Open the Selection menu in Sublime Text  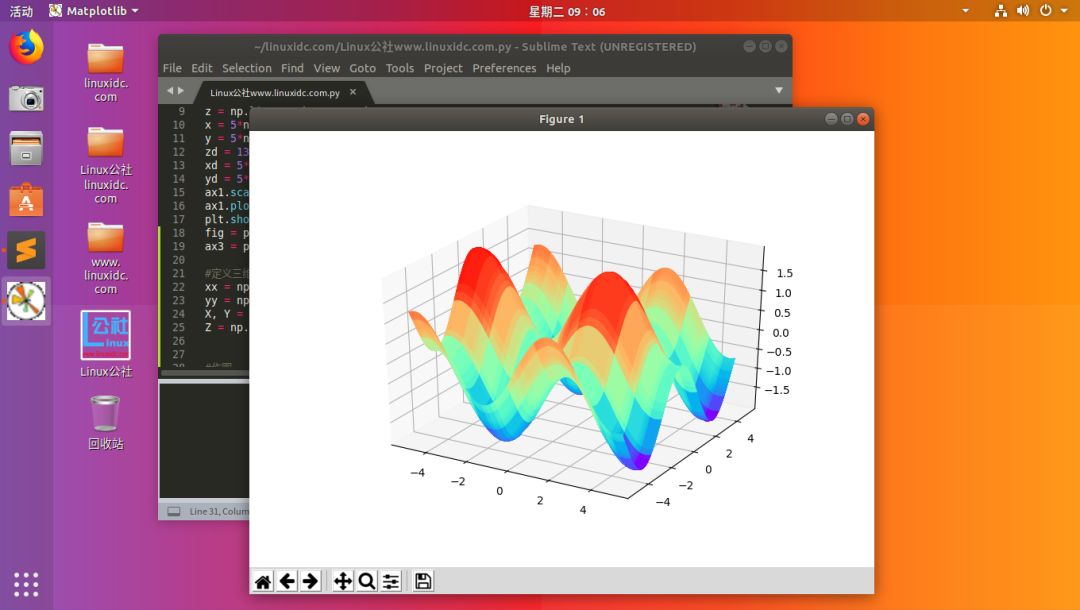click(247, 68)
